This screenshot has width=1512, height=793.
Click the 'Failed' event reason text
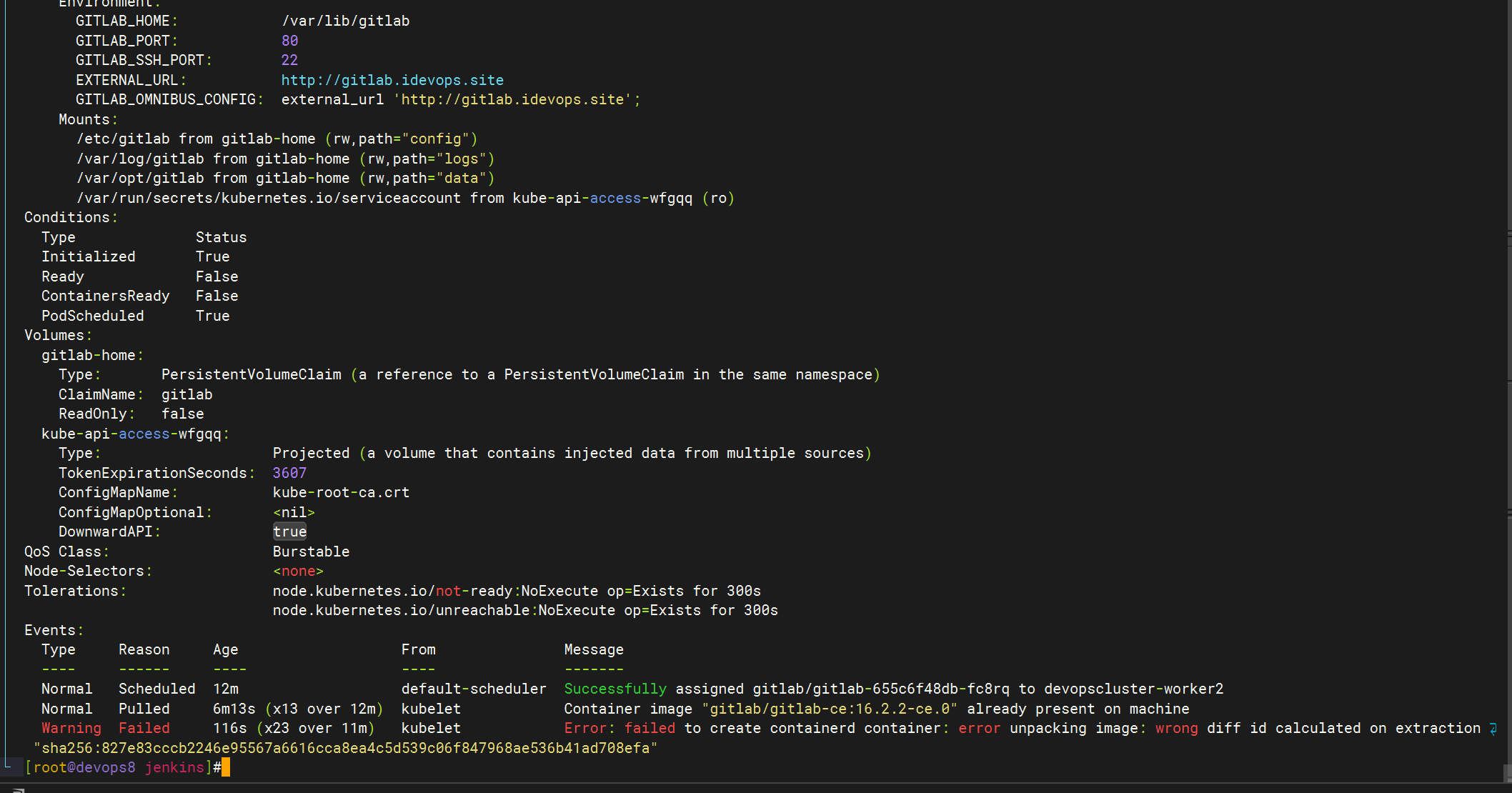click(x=144, y=728)
